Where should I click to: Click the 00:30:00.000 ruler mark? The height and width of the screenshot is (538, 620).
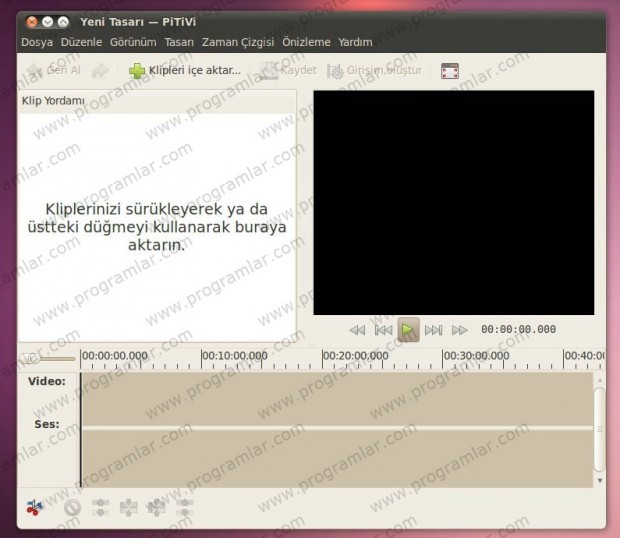pyautogui.click(x=476, y=356)
